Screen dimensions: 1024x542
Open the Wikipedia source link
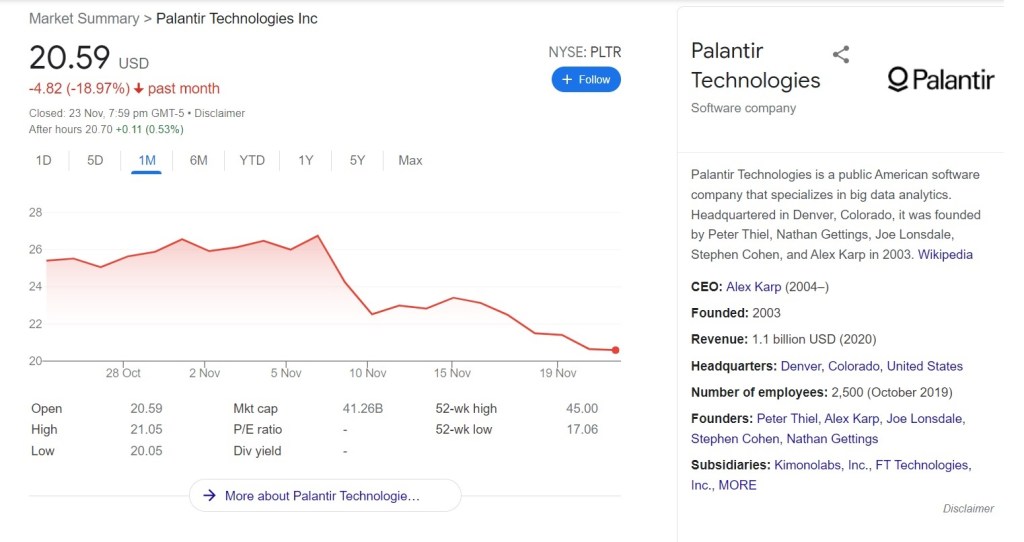(x=945, y=254)
